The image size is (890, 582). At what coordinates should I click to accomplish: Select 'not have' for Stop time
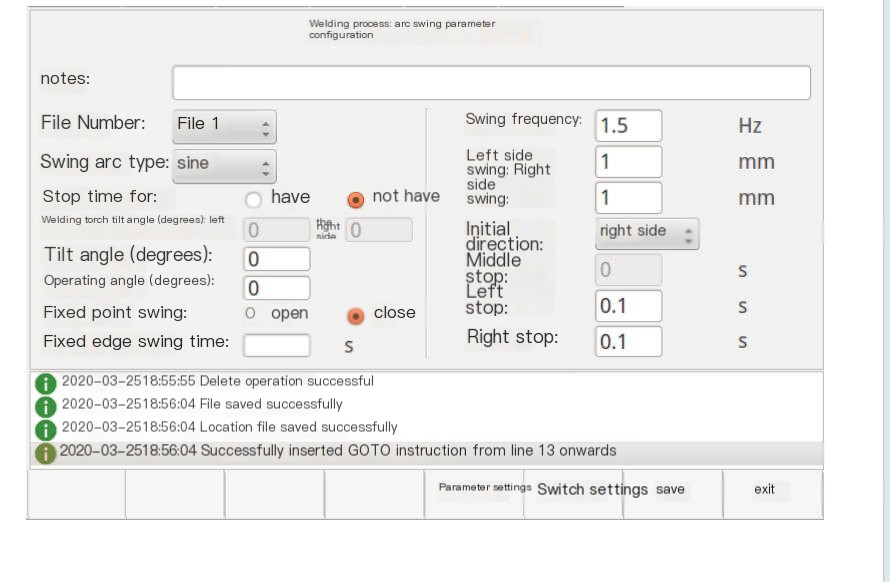[x=354, y=198]
